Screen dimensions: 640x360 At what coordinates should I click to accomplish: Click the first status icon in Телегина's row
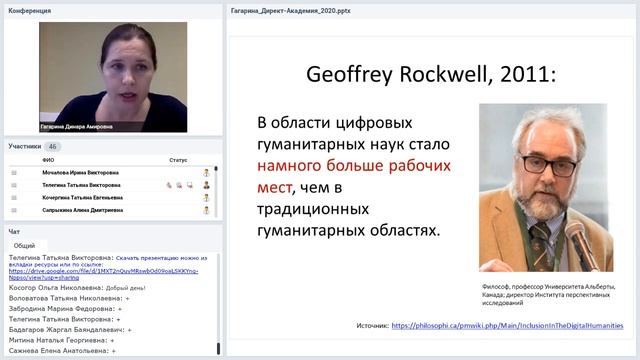pos(169,185)
